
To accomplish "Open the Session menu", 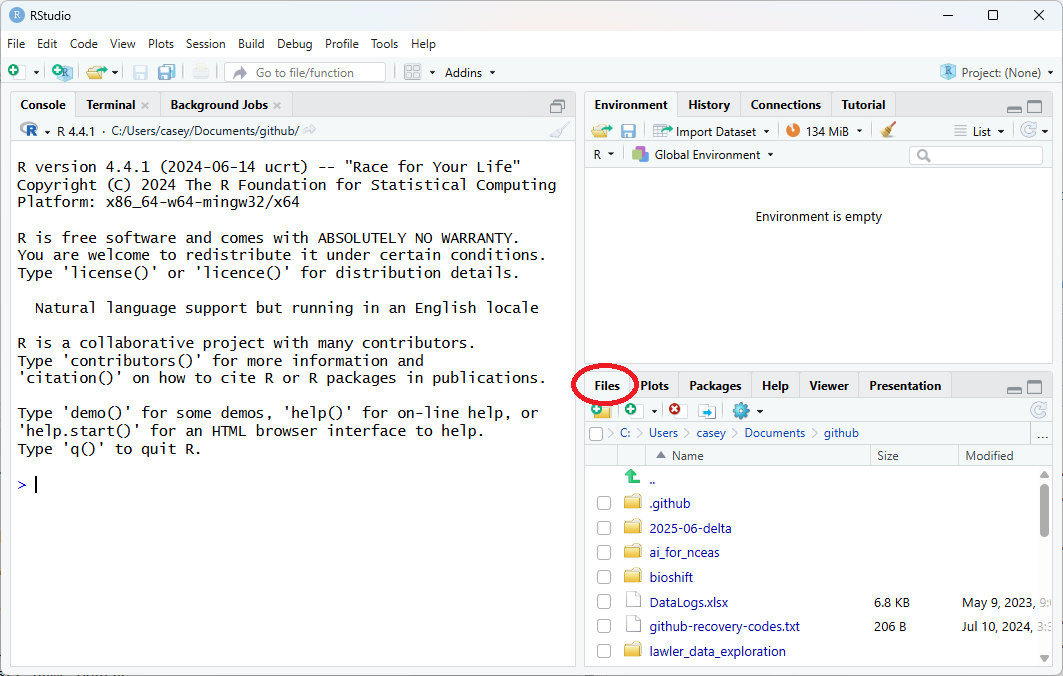I will (x=205, y=44).
